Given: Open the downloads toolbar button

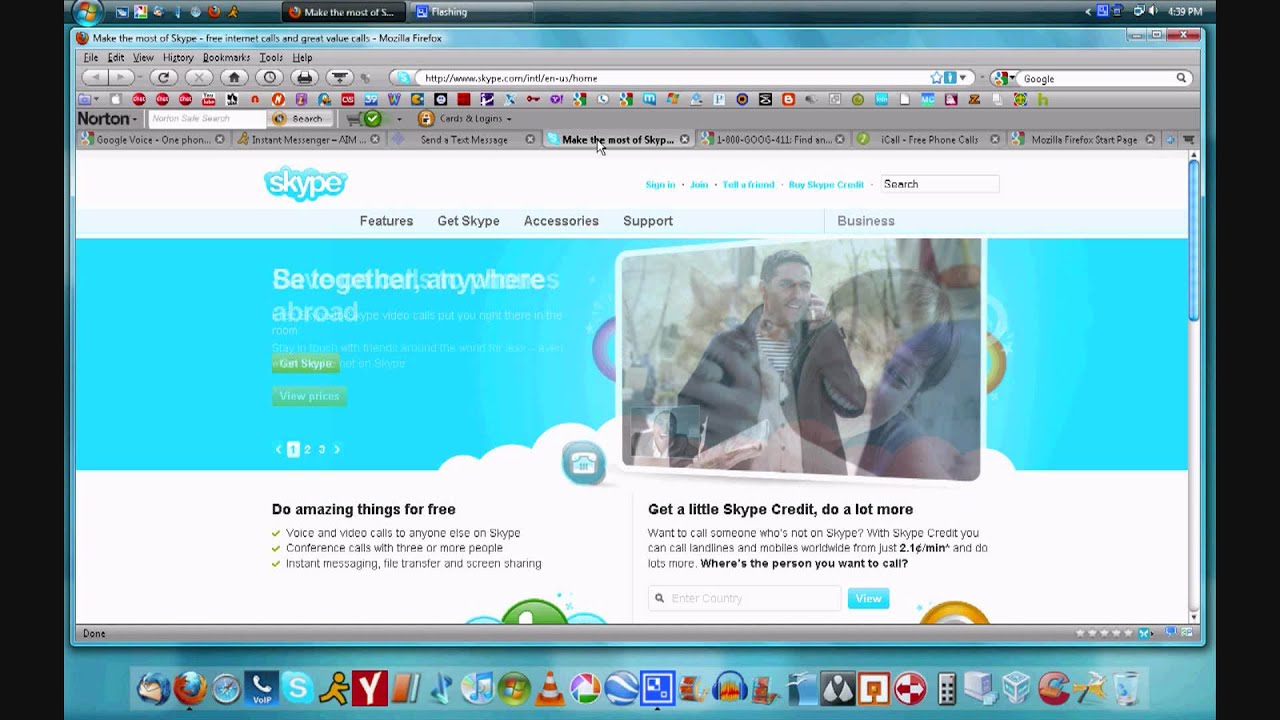Looking at the screenshot, I should [340, 77].
